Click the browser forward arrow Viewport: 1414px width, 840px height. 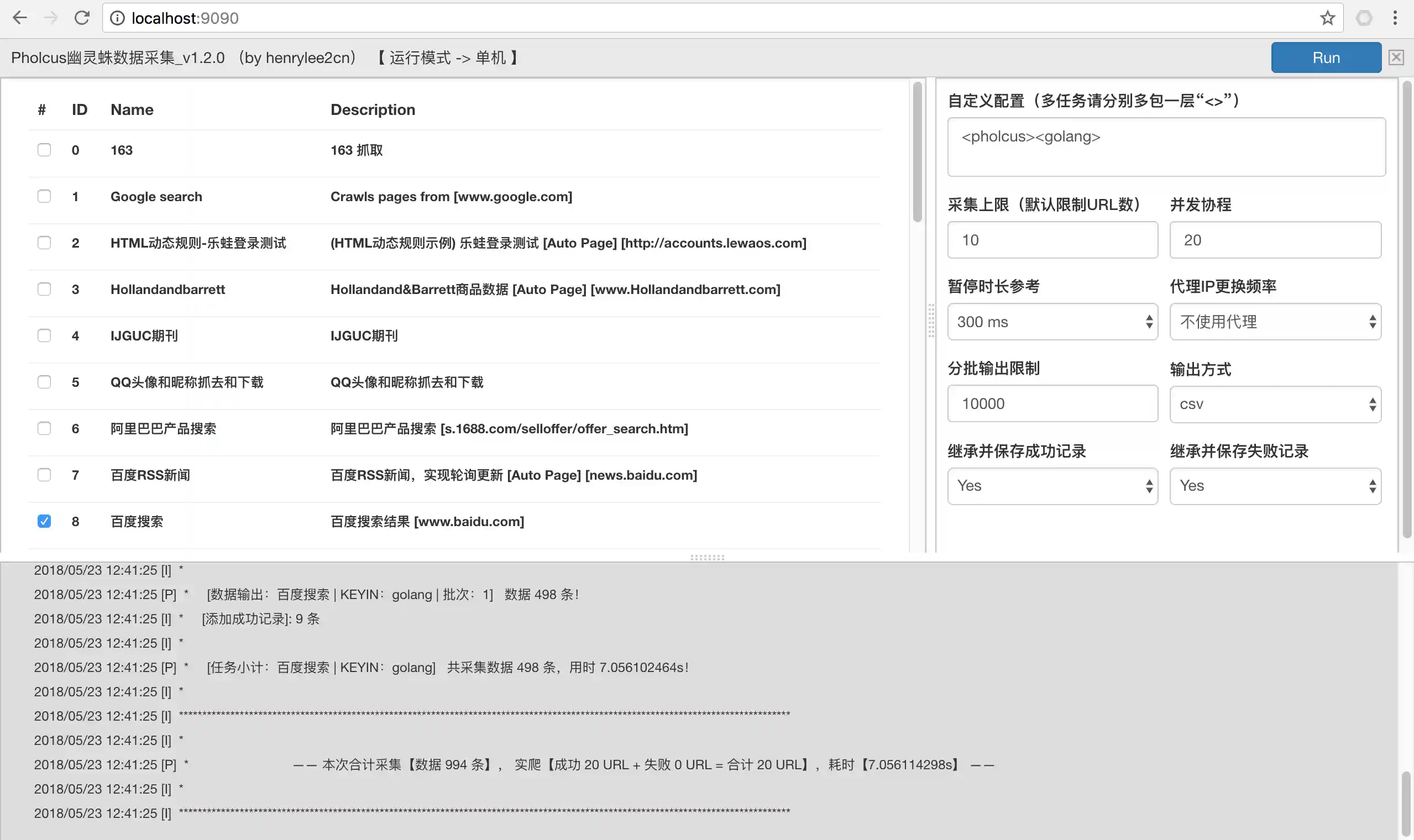tap(51, 18)
